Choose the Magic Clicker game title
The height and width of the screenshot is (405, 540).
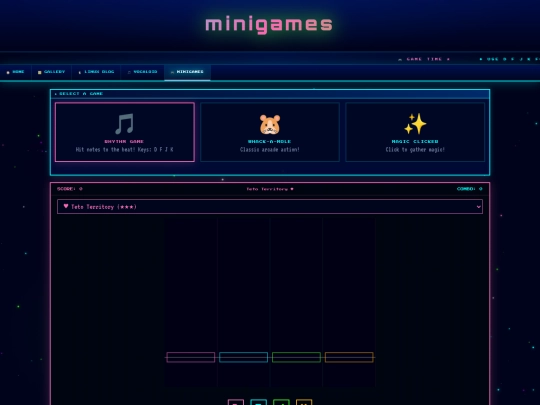[x=415, y=142]
